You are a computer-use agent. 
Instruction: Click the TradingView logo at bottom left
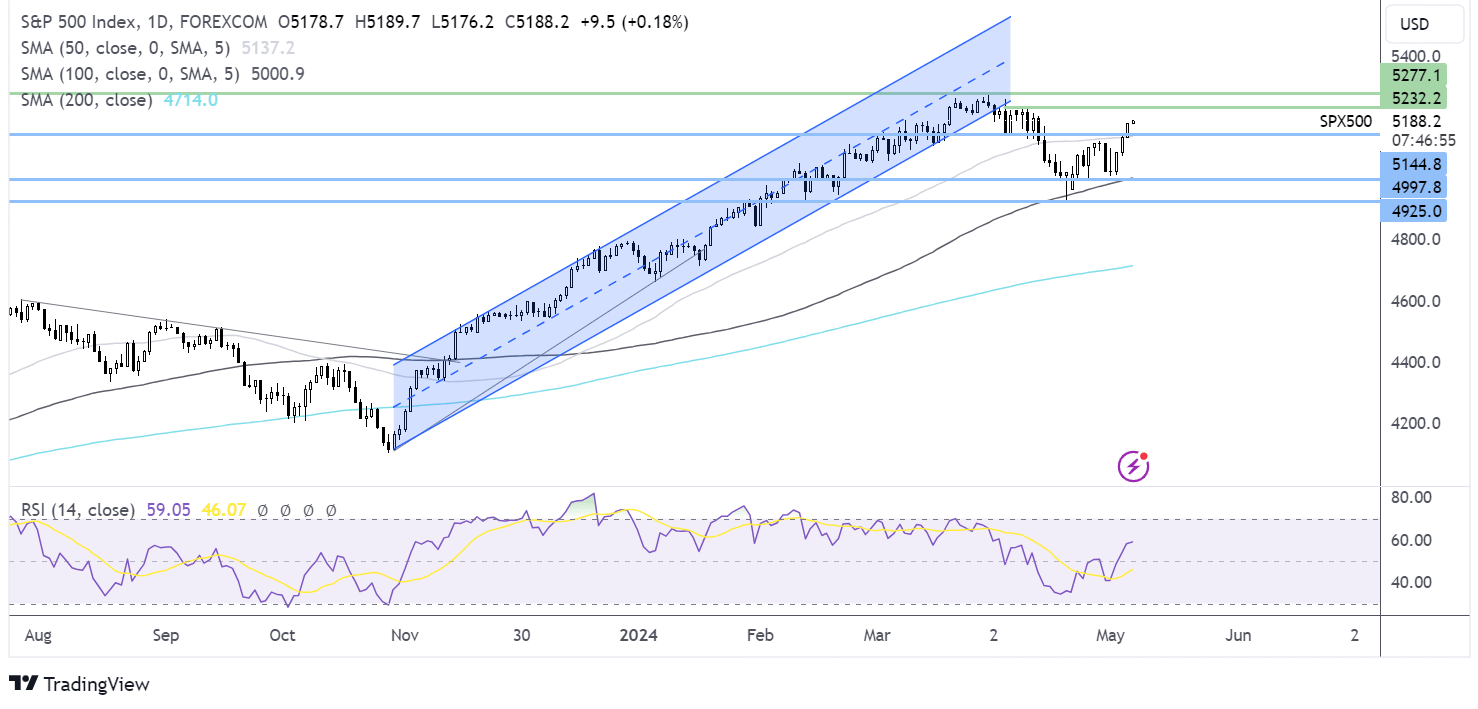coord(79,684)
